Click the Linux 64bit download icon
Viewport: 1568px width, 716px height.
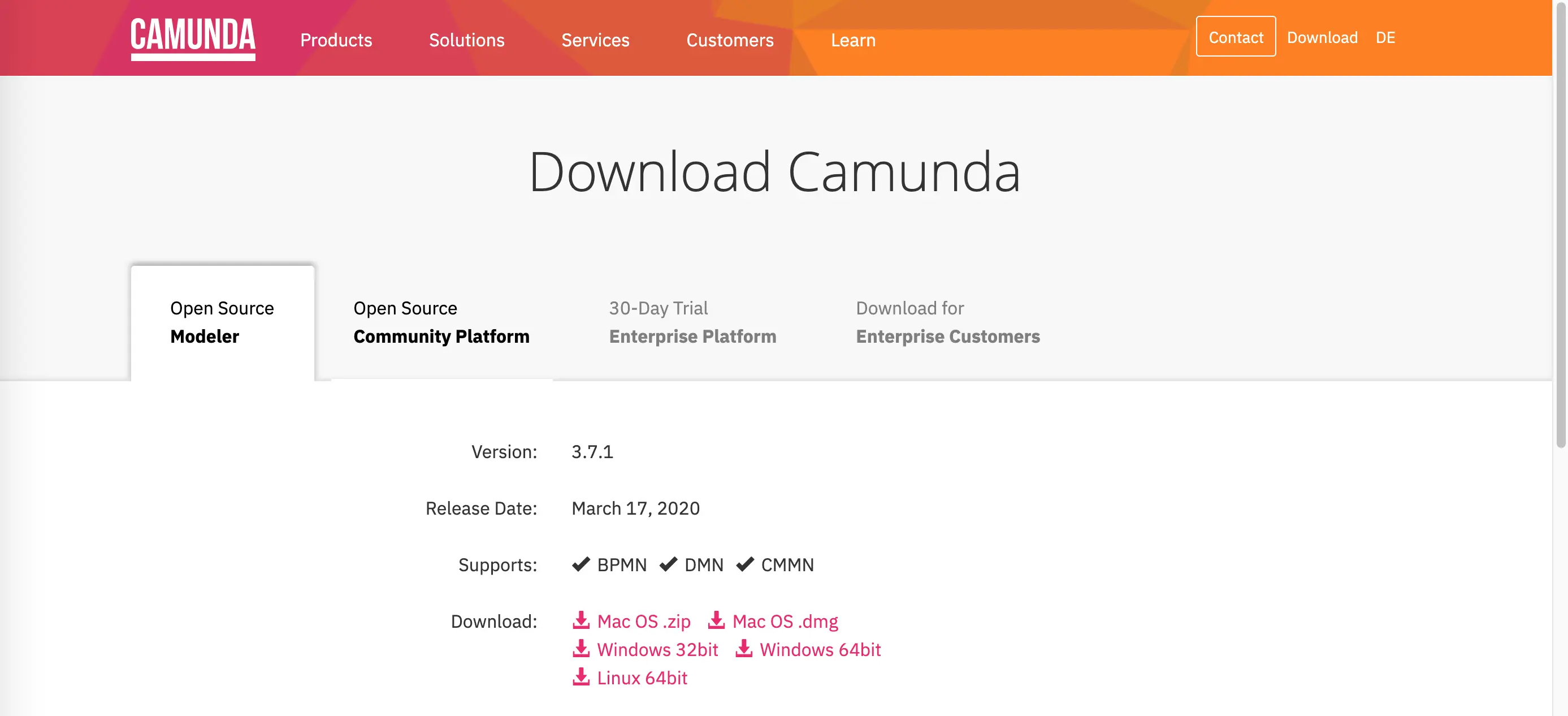(x=582, y=677)
